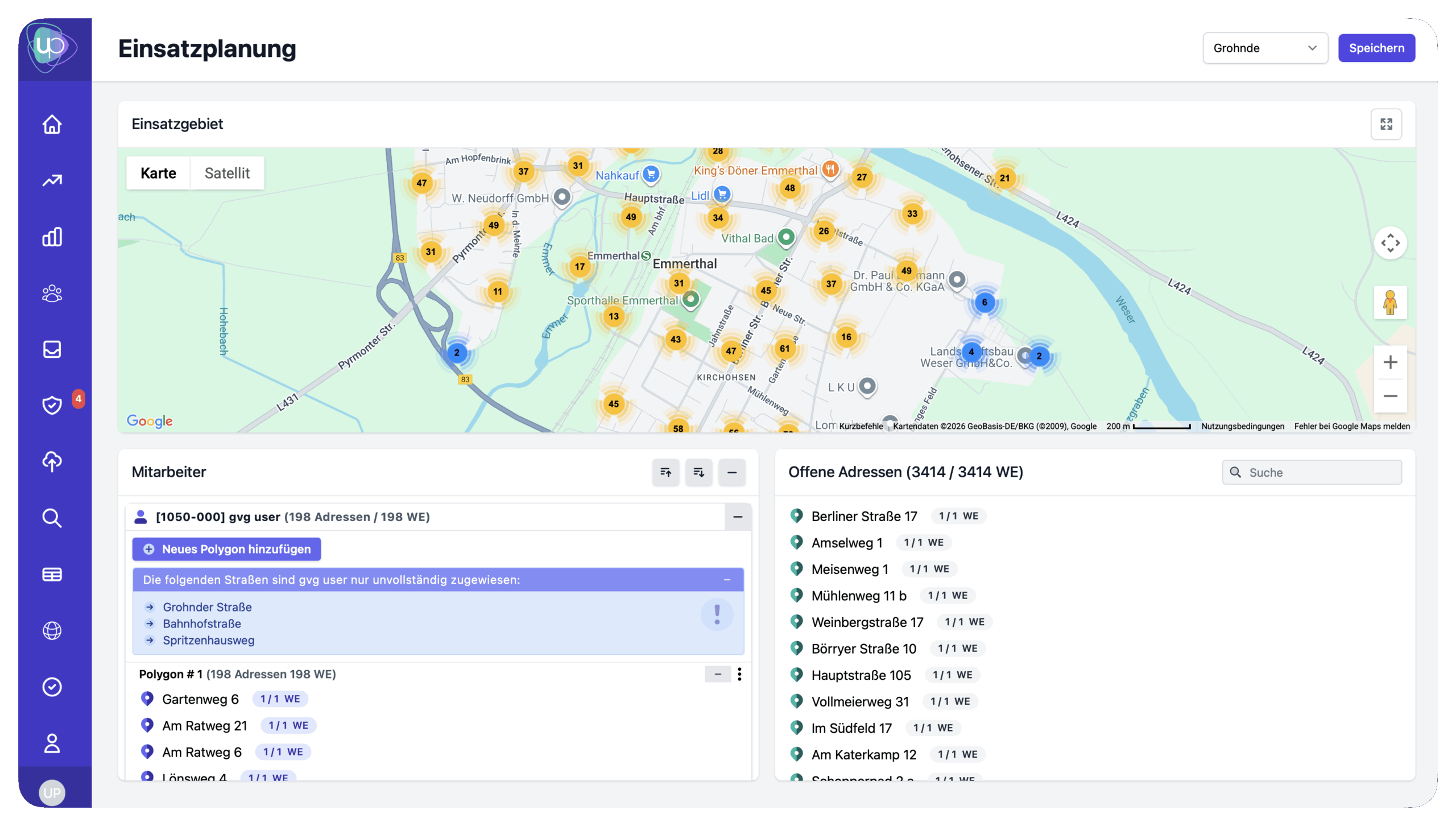Viewport: 1456px width, 826px height.
Task: Collapse the gvg user employee section
Action: coord(738,517)
